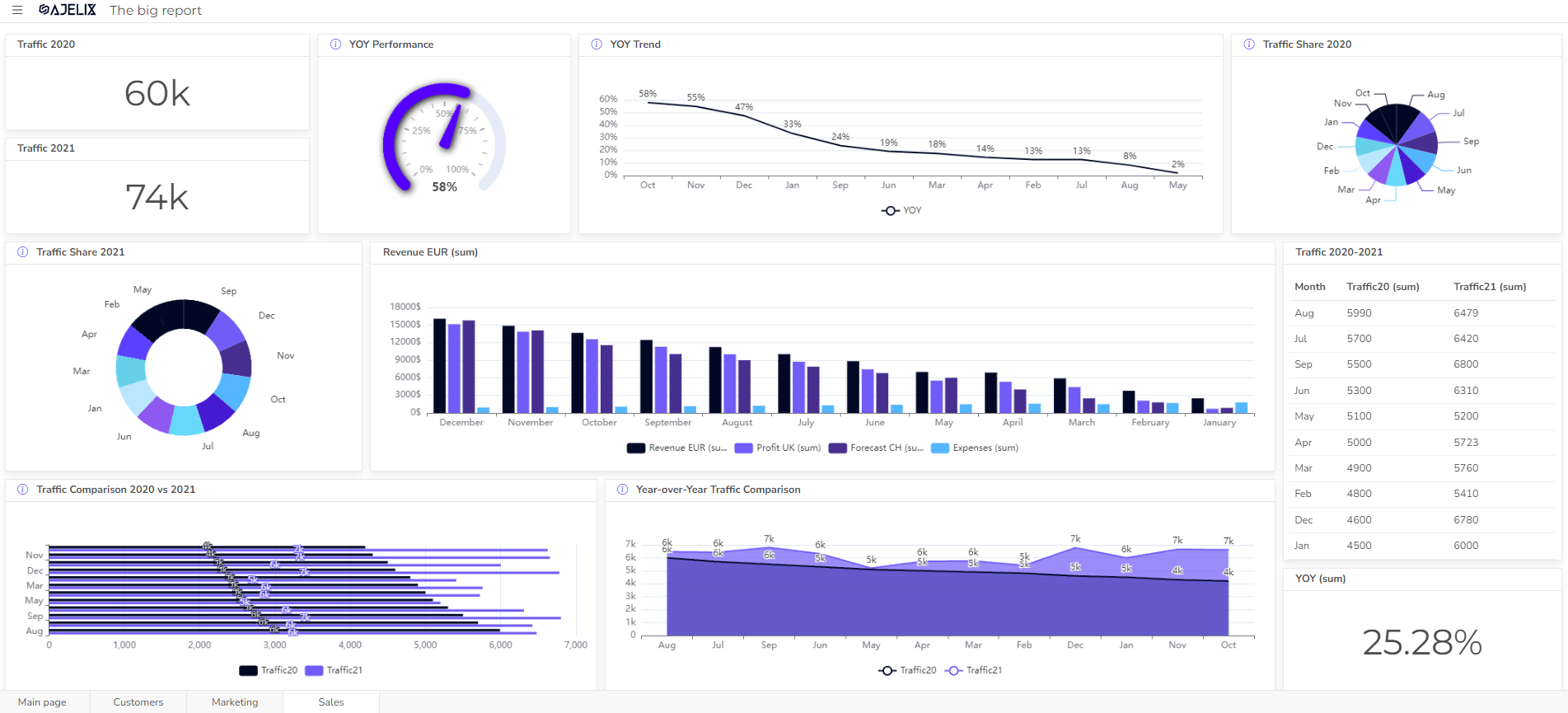
Task: Click the Month column header
Action: [1310, 287]
